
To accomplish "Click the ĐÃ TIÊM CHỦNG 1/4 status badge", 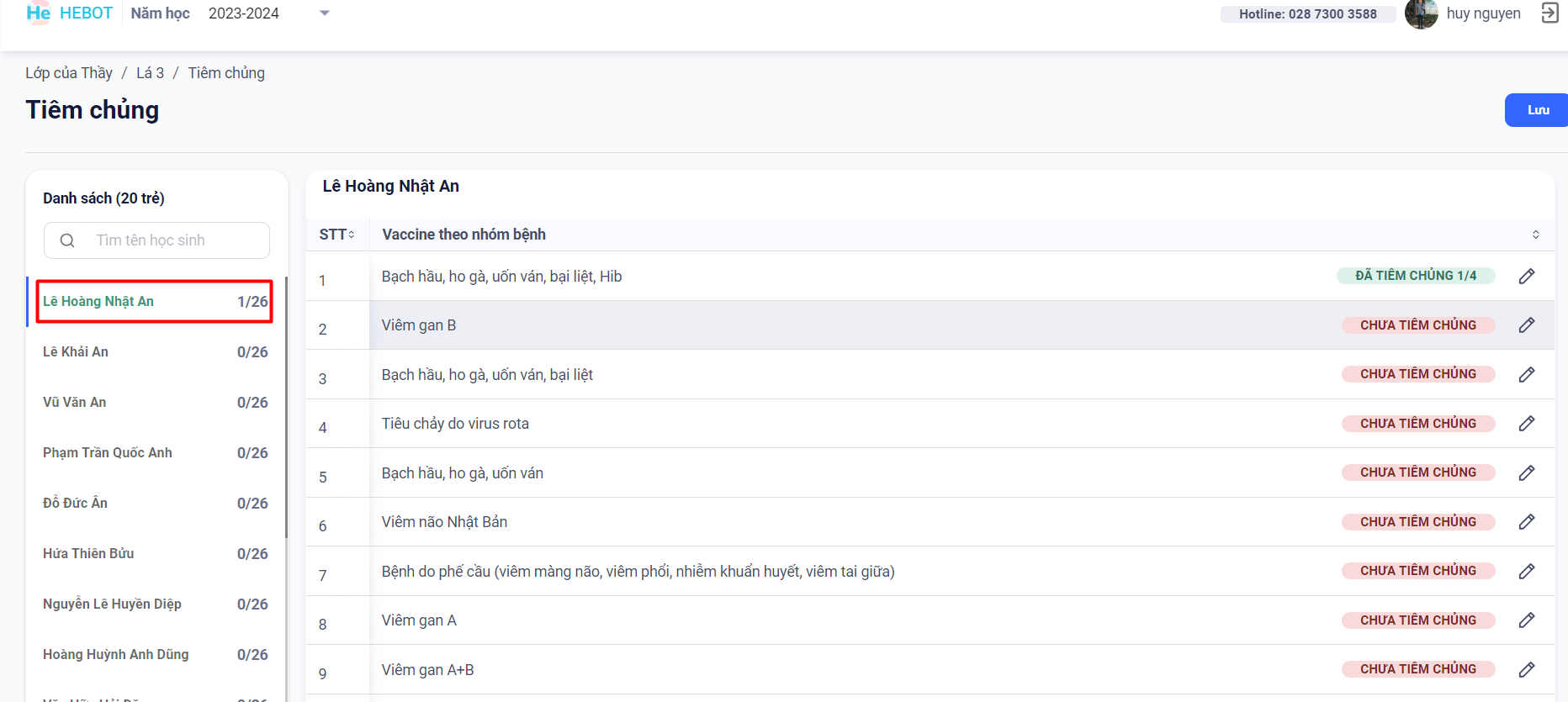I will [1415, 276].
